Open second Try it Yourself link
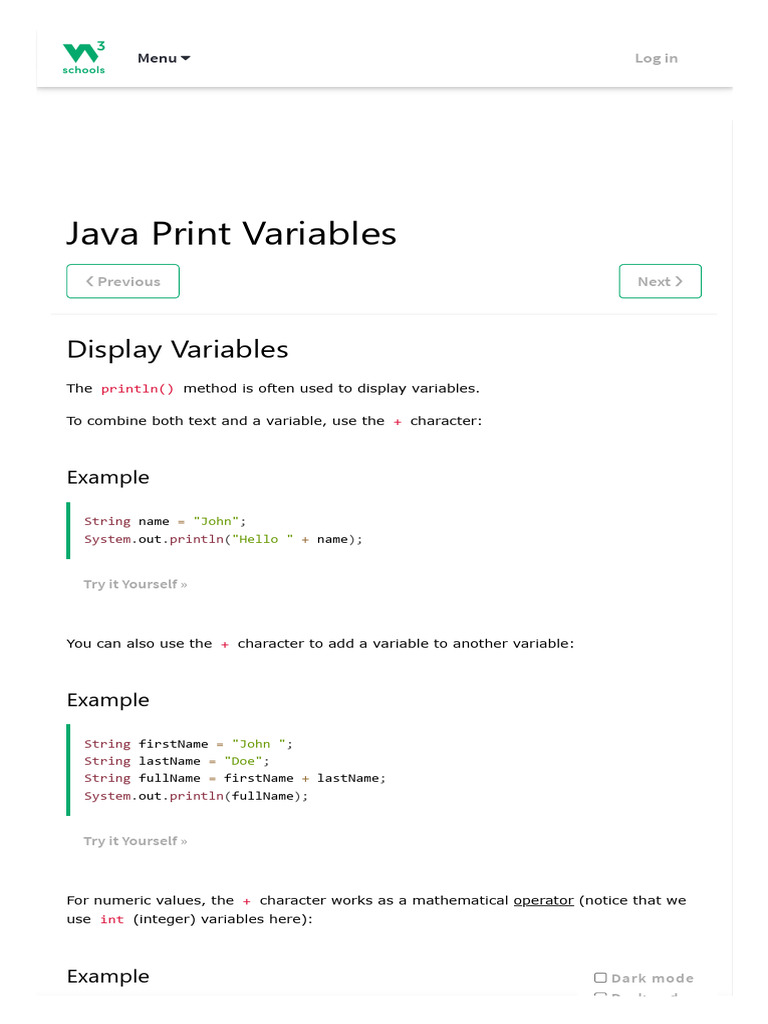 click(x=135, y=841)
